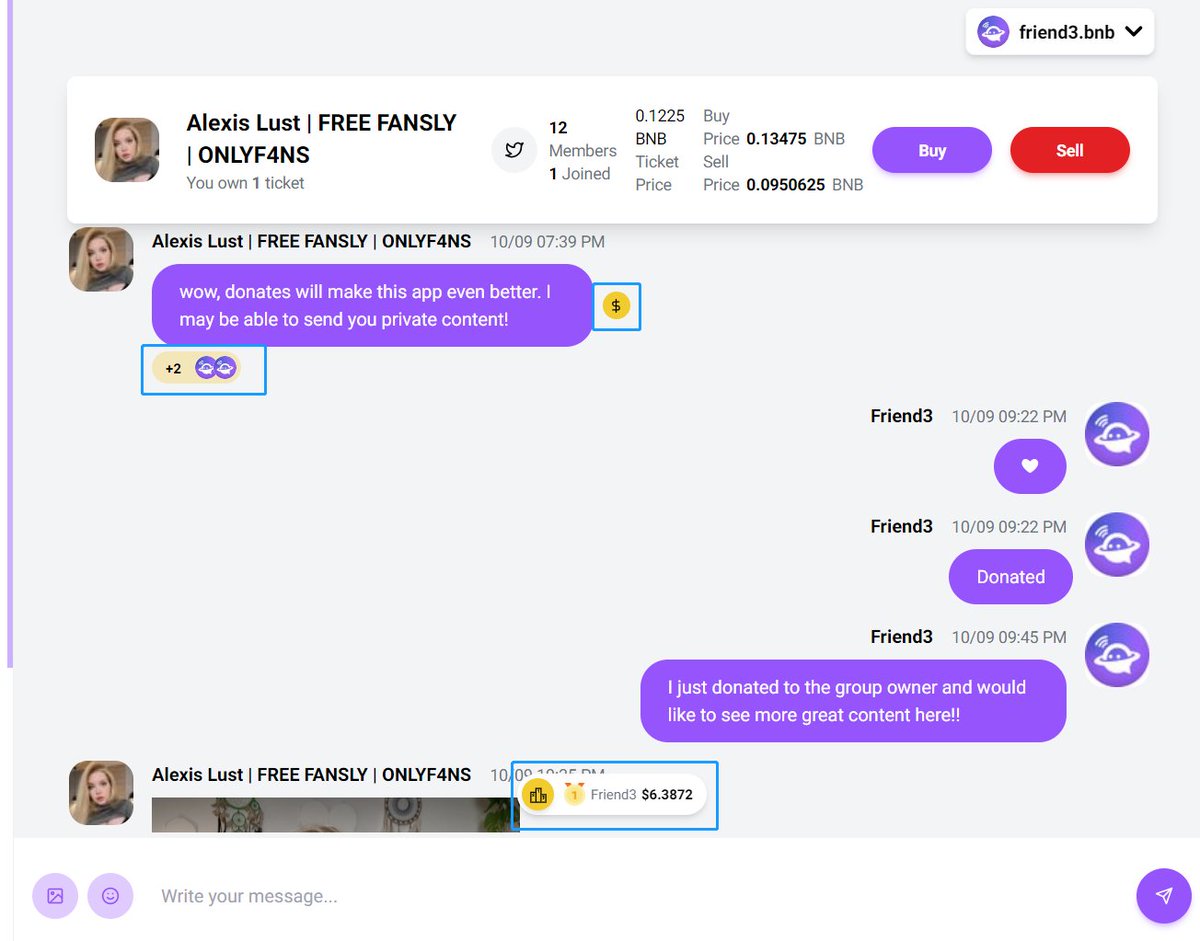This screenshot has width=1200, height=941.
Task: Click the heart message bubble
Action: pos(1030,466)
